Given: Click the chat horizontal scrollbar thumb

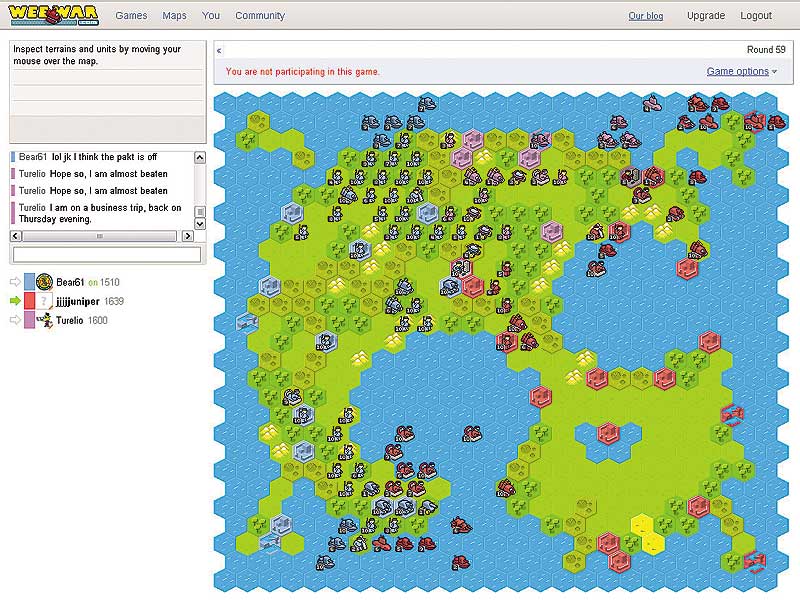Looking at the screenshot, I should [x=99, y=236].
